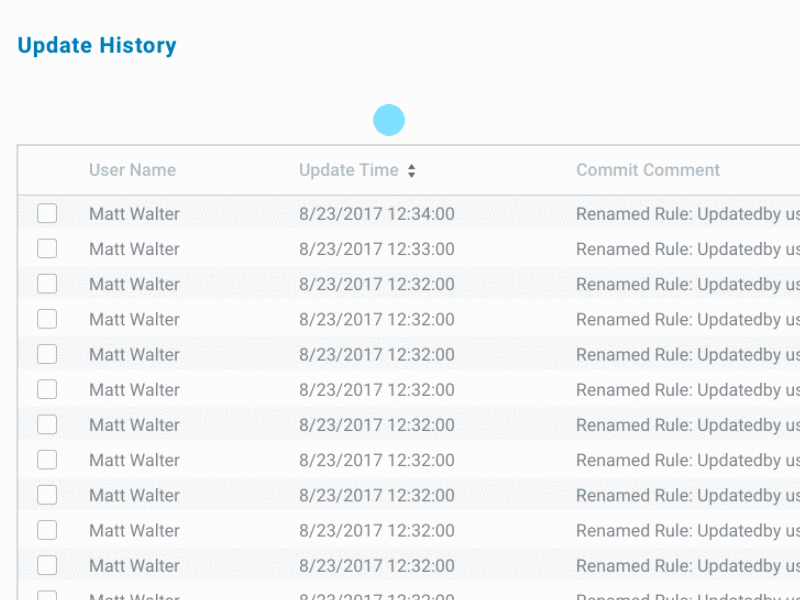Click the 8/23/2017 12:33:00 timestamp
The width and height of the screenshot is (800, 600).
(x=376, y=249)
